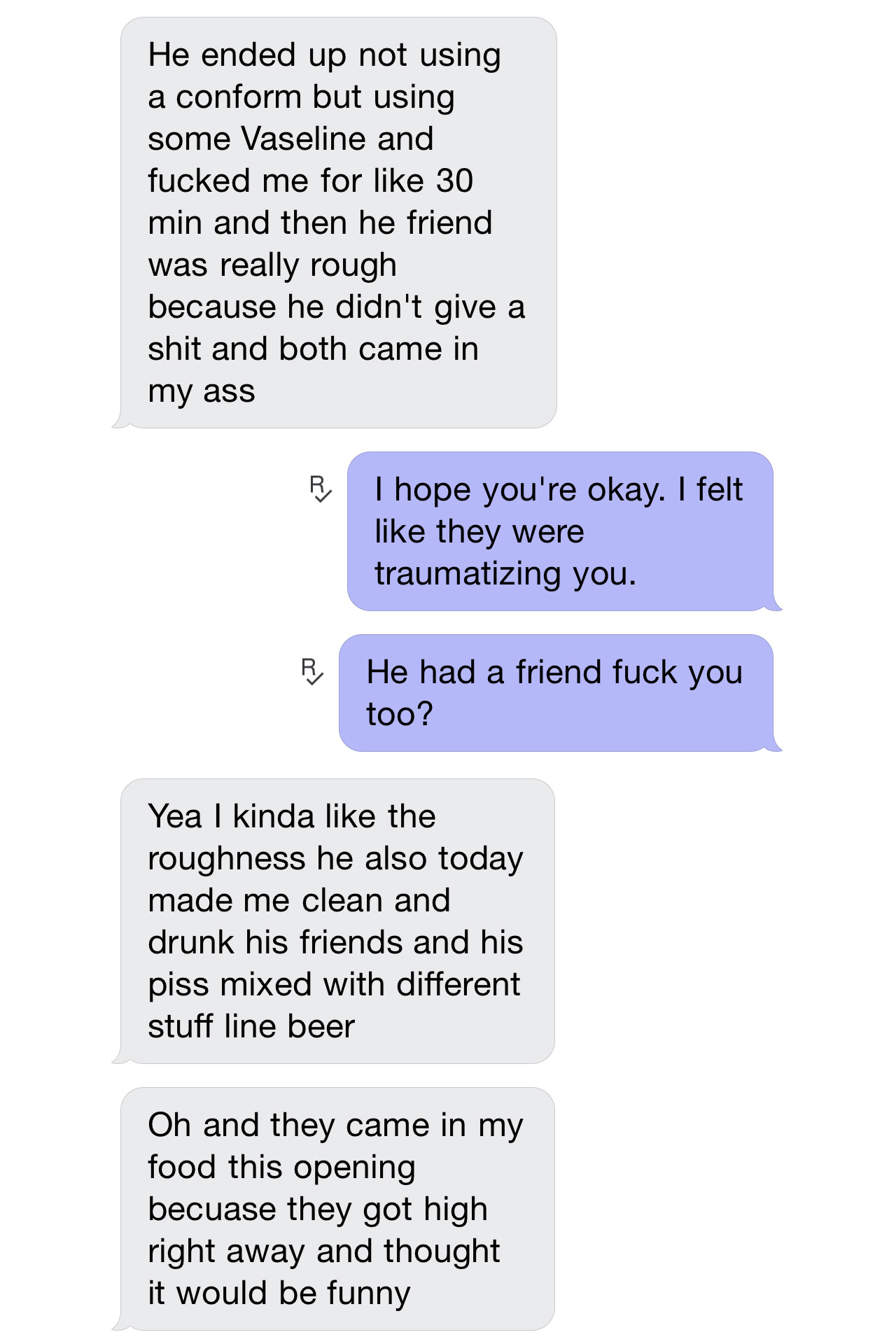Select the blue message ending with "too?"
896x1344 pixels.
click(556, 693)
